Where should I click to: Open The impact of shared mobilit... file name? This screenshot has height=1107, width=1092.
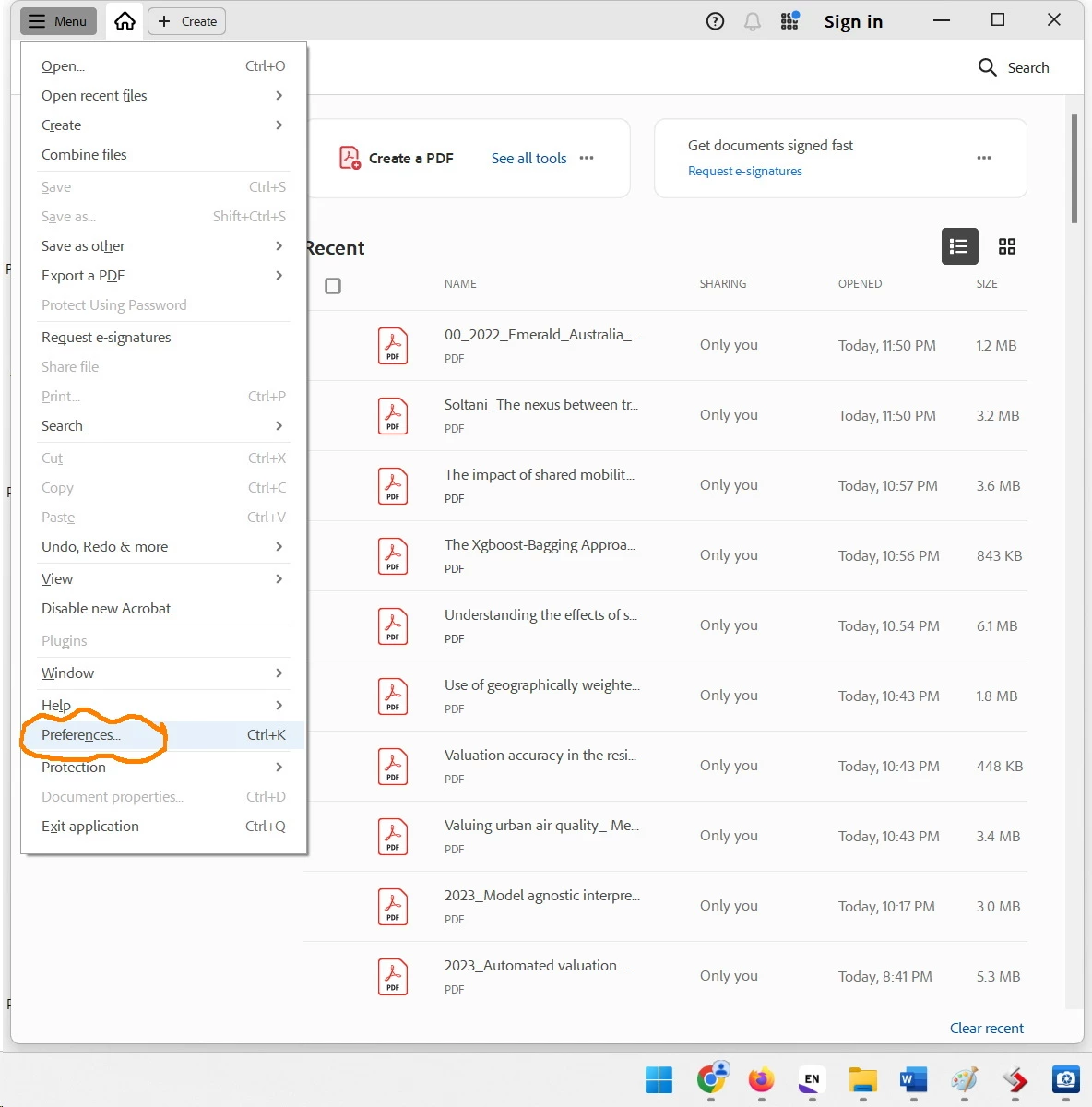pyautogui.click(x=540, y=475)
